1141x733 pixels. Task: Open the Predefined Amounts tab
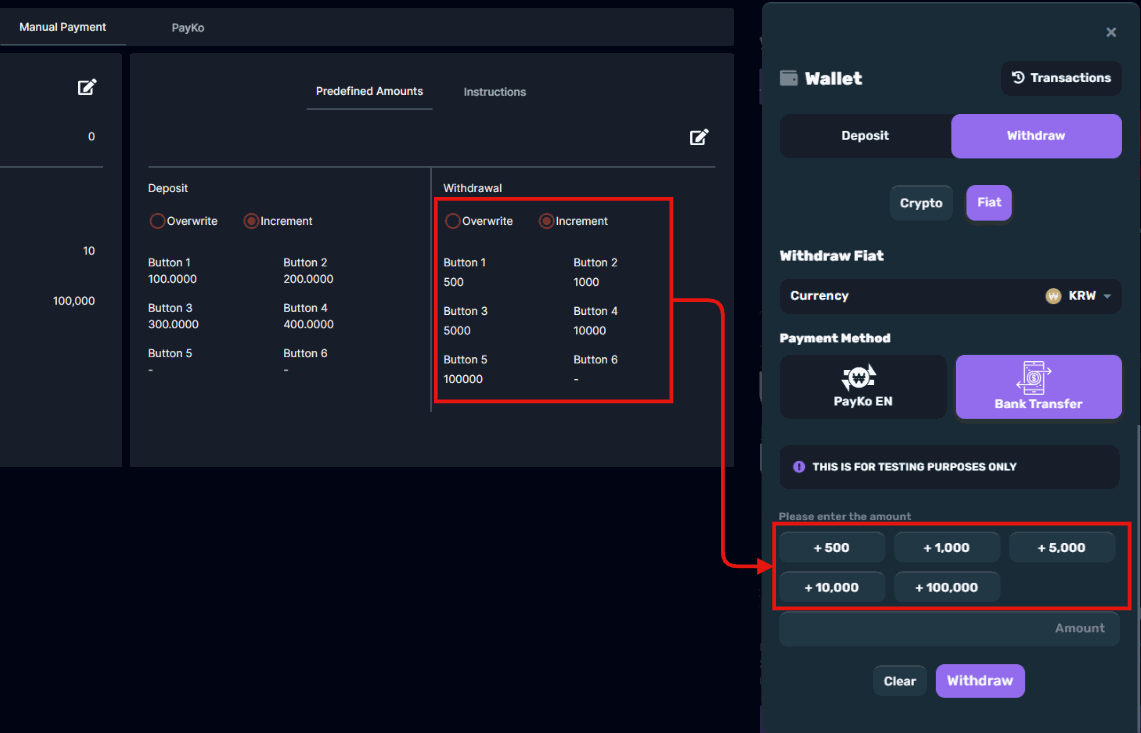pyautogui.click(x=369, y=92)
